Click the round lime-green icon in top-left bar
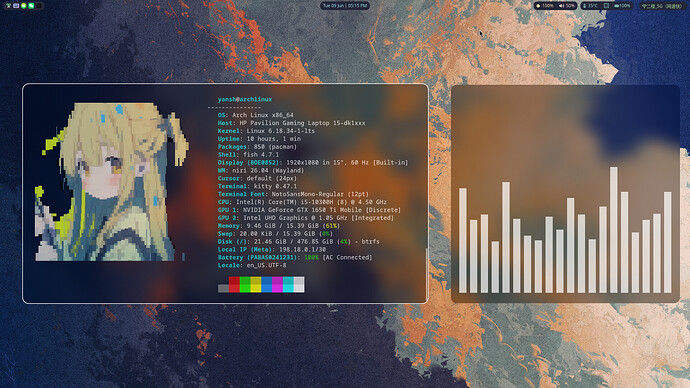The image size is (690, 388). 24,6
